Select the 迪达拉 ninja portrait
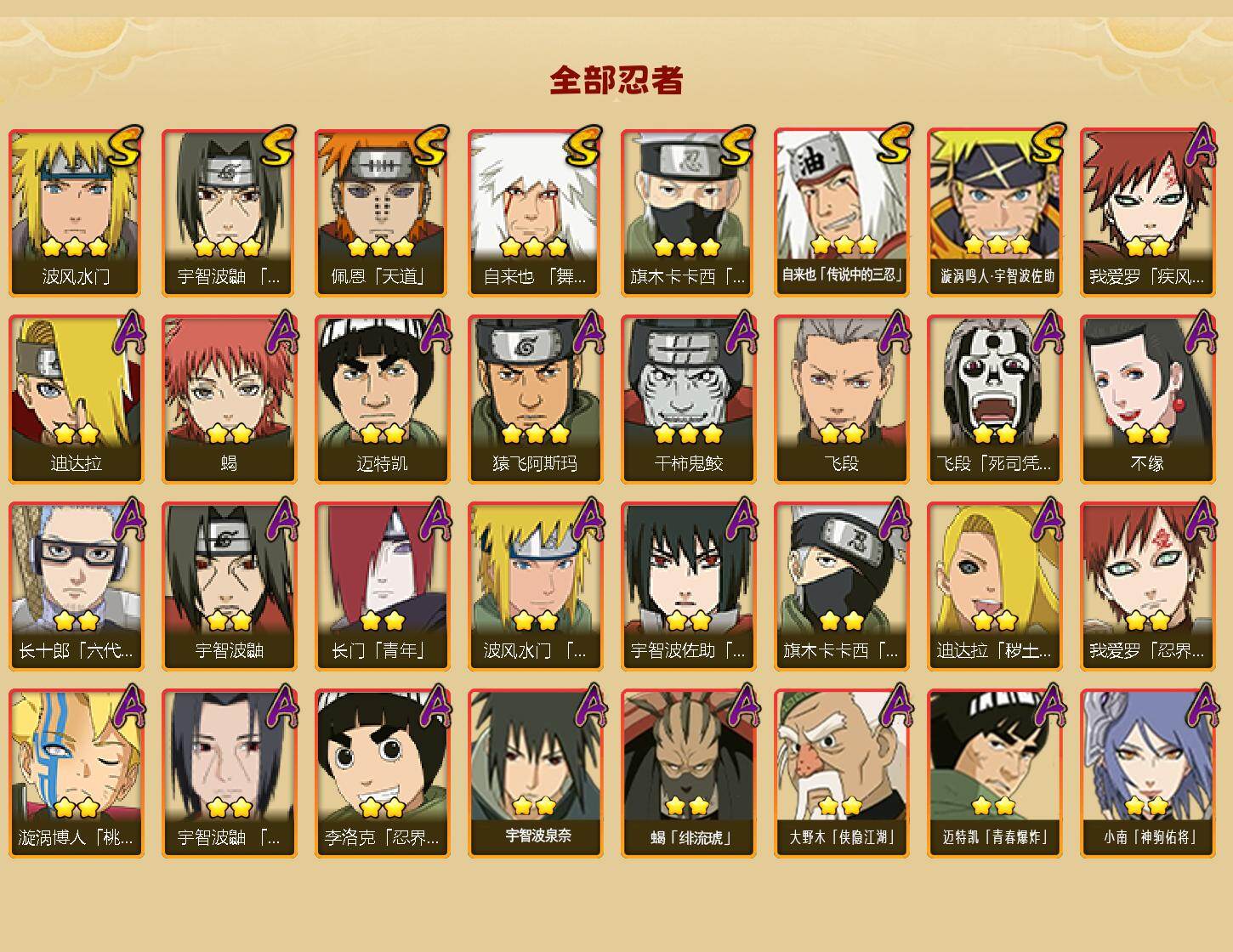The width and height of the screenshot is (1233, 952). point(76,399)
